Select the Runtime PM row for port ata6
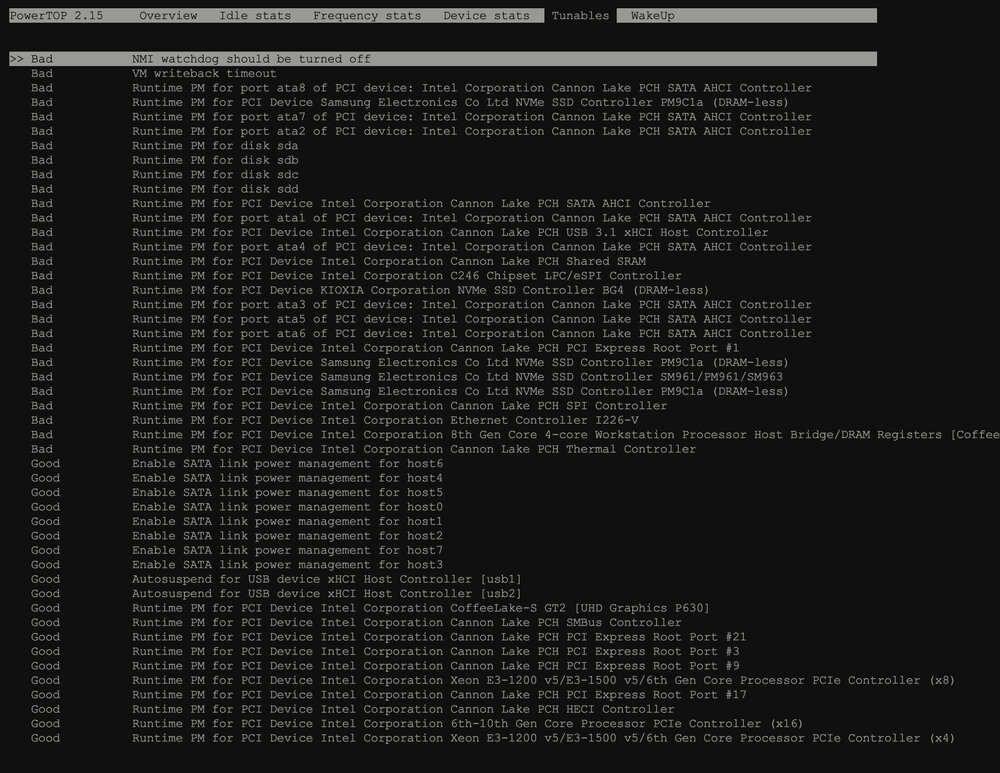 [x=421, y=334]
